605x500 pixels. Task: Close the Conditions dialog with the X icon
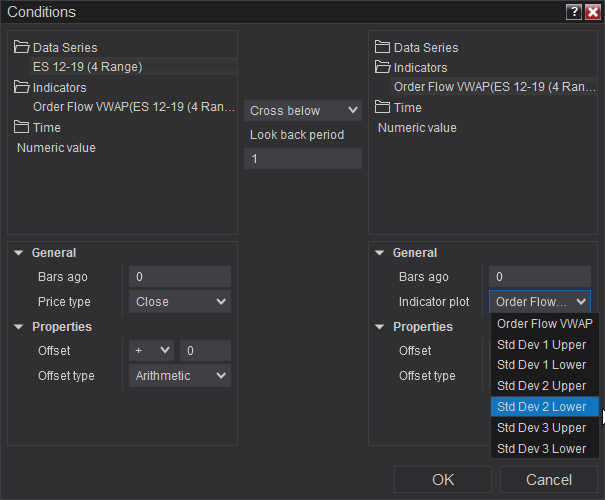[592, 12]
